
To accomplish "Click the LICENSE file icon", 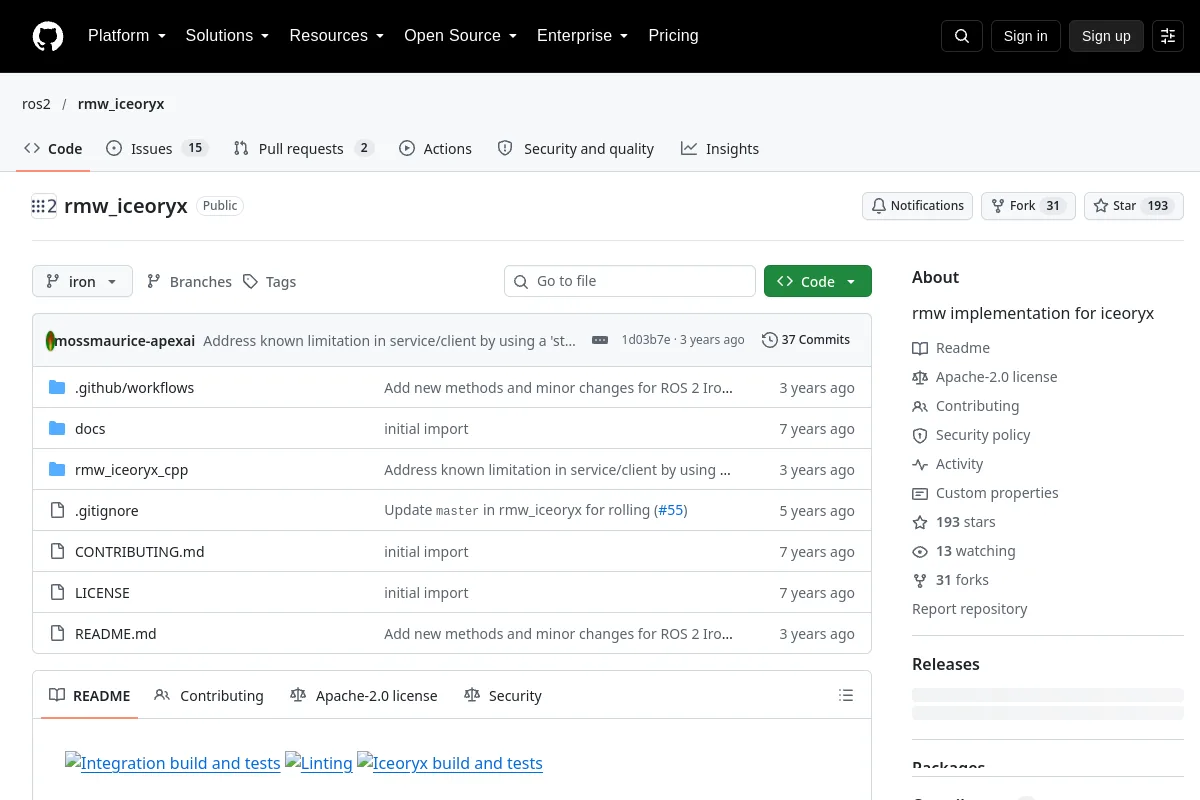I will pyautogui.click(x=57, y=592).
